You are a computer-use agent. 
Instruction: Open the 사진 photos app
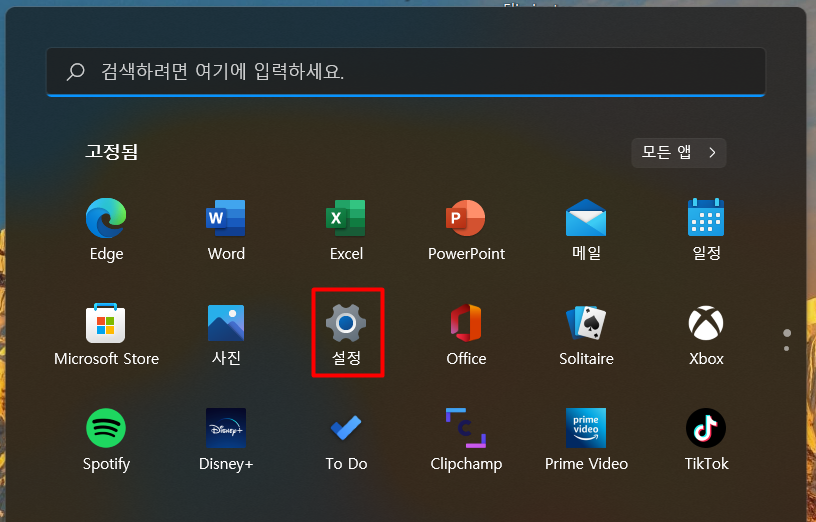pos(226,334)
